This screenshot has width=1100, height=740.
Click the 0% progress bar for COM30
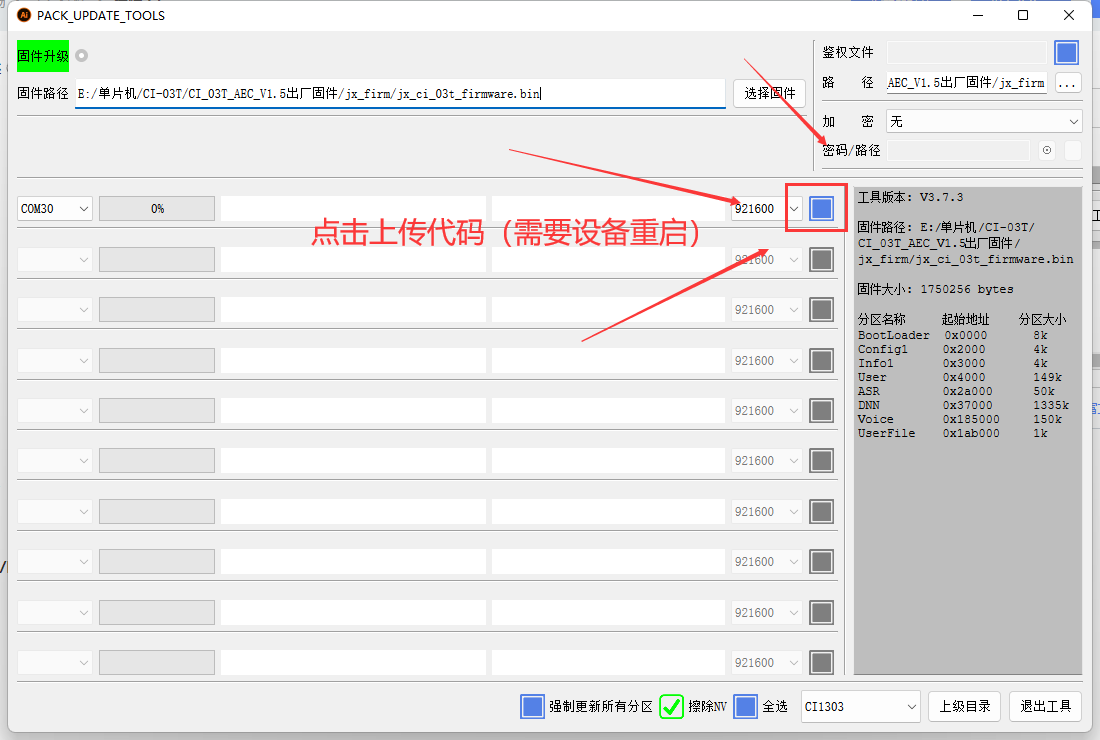coord(157,208)
